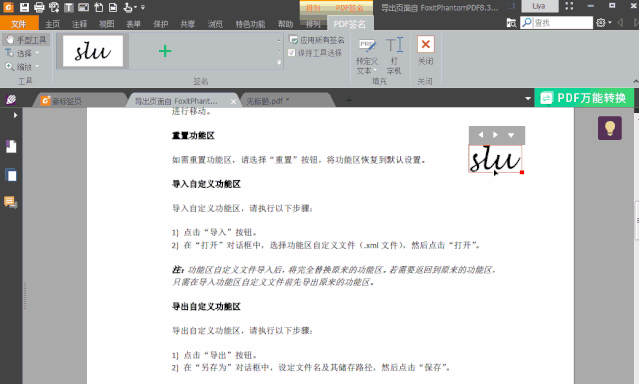
Task: Open the 文件 file menu
Action: pos(19,24)
